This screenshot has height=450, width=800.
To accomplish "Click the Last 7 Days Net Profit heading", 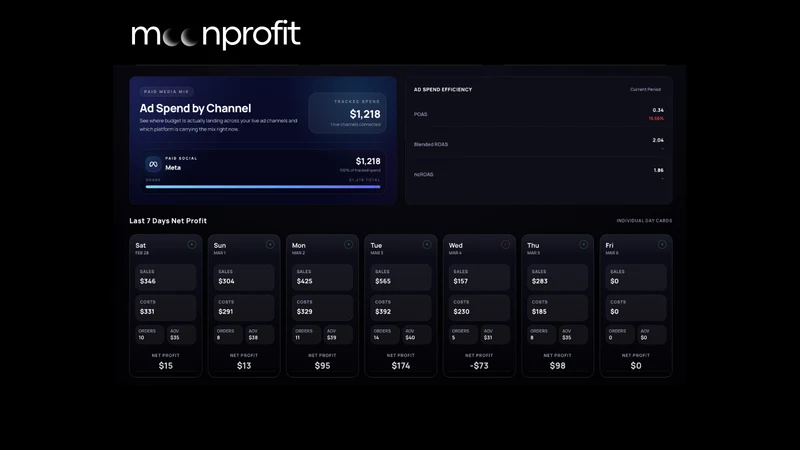I will coord(168,221).
